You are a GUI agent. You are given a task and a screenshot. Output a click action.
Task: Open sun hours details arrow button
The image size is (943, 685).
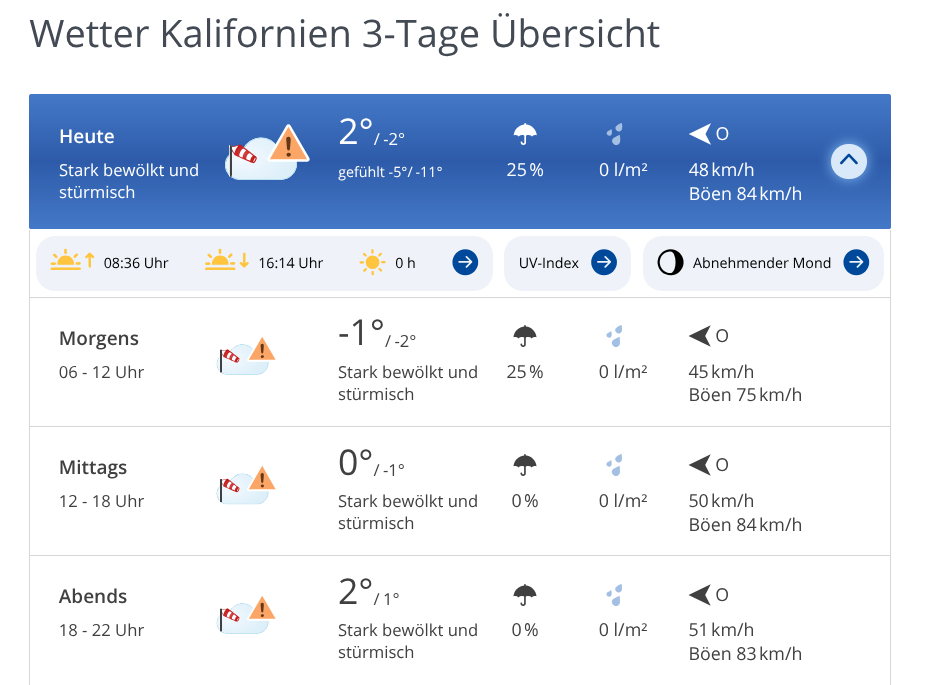pos(465,263)
